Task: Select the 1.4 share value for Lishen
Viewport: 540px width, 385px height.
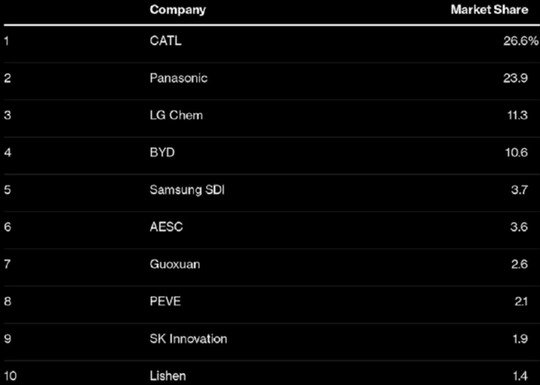Action: click(x=520, y=376)
